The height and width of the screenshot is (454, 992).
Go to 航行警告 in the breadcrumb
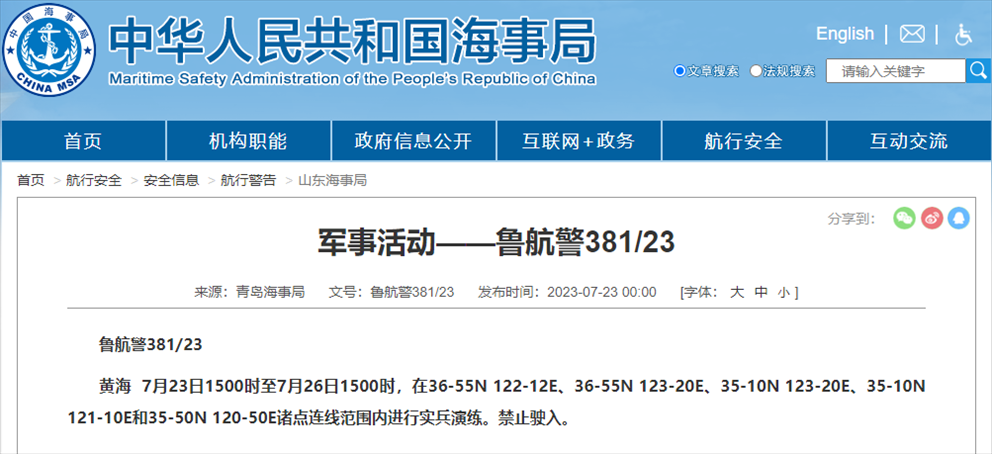coord(248,180)
